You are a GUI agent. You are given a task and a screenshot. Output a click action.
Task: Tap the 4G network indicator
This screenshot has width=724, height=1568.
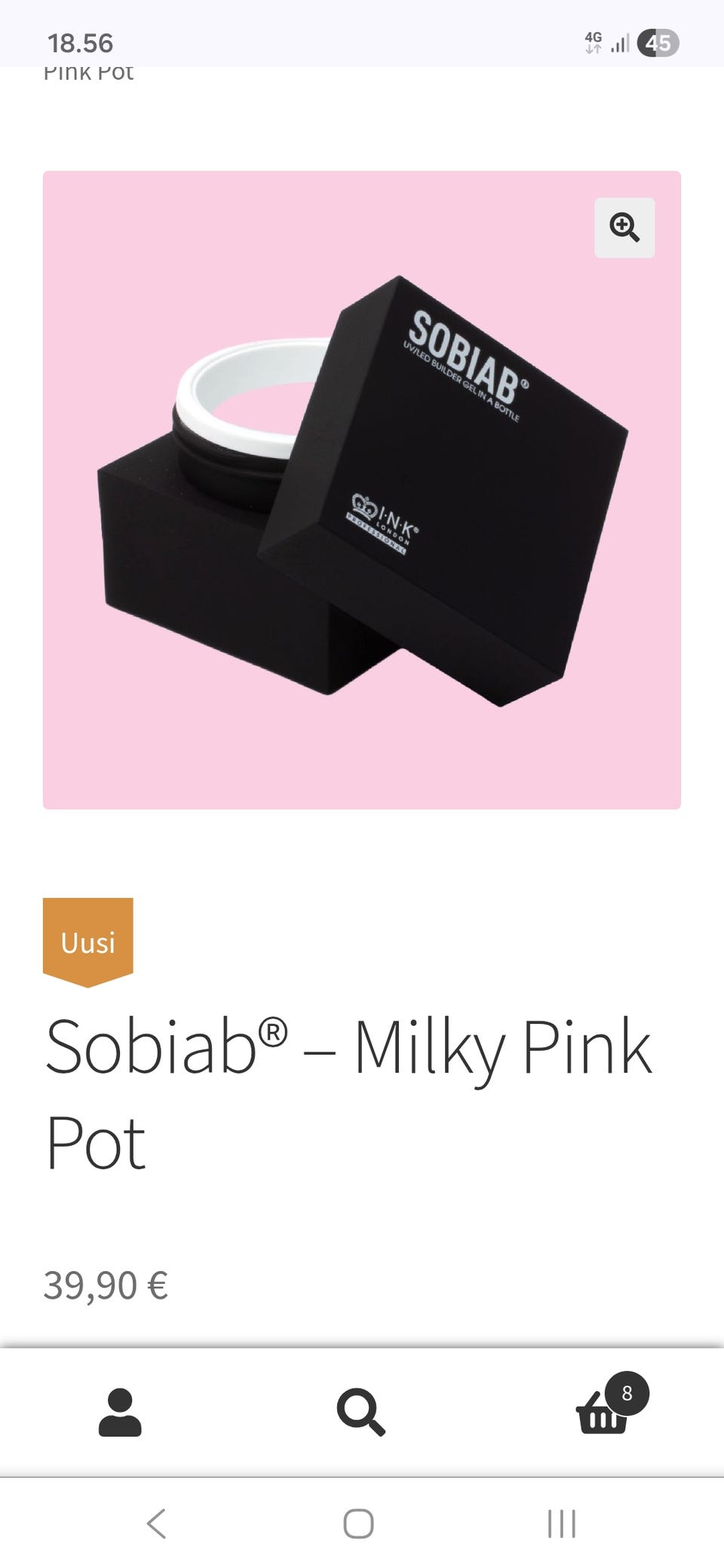594,42
